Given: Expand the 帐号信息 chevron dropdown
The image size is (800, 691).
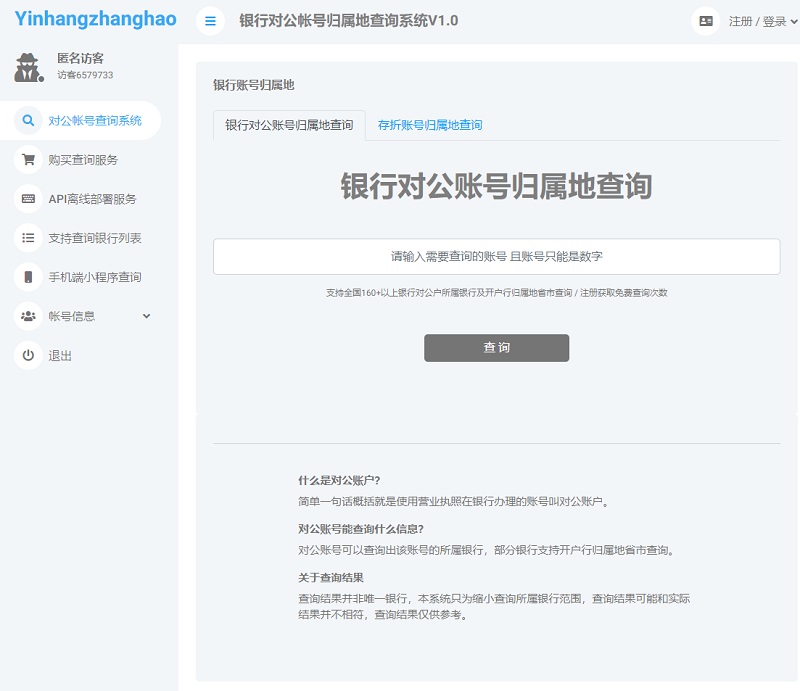Looking at the screenshot, I should [146, 316].
